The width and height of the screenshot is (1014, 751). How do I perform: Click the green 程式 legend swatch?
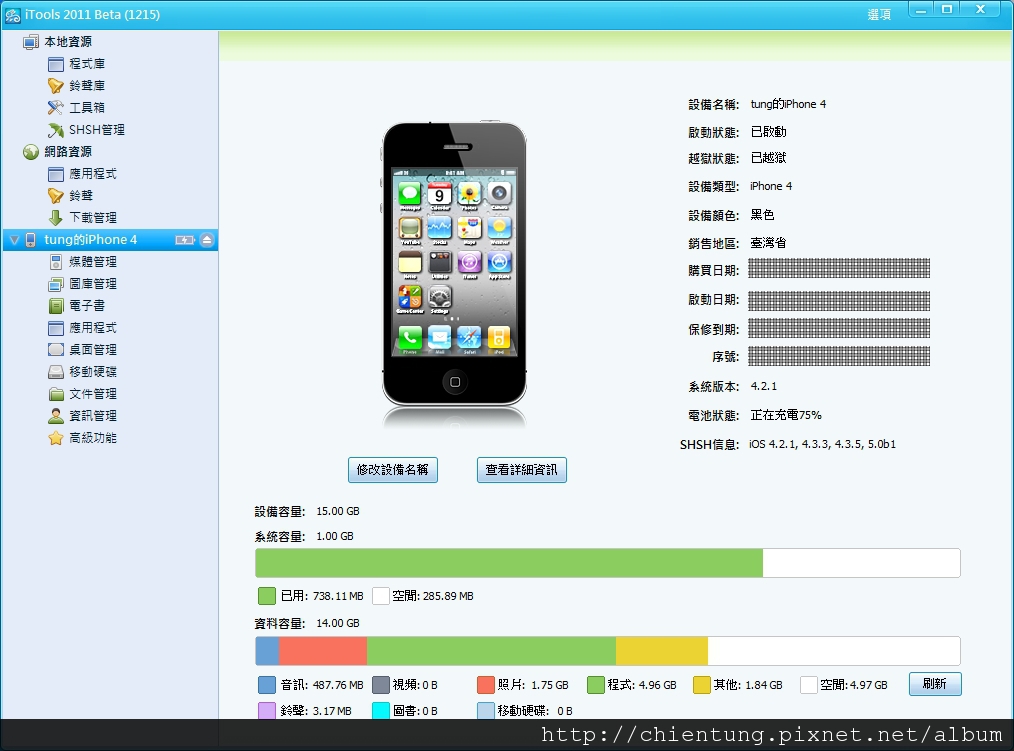coord(596,685)
